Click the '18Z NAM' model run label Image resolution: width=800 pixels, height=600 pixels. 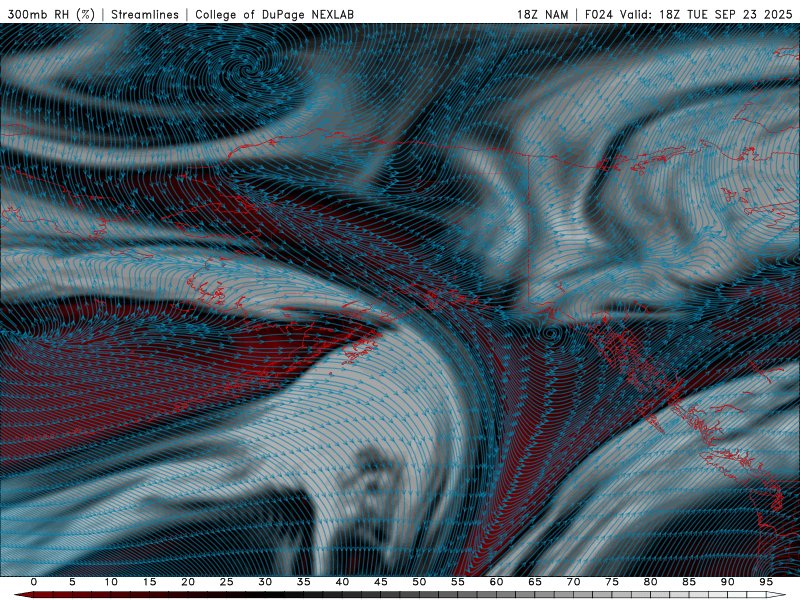pyautogui.click(x=542, y=14)
